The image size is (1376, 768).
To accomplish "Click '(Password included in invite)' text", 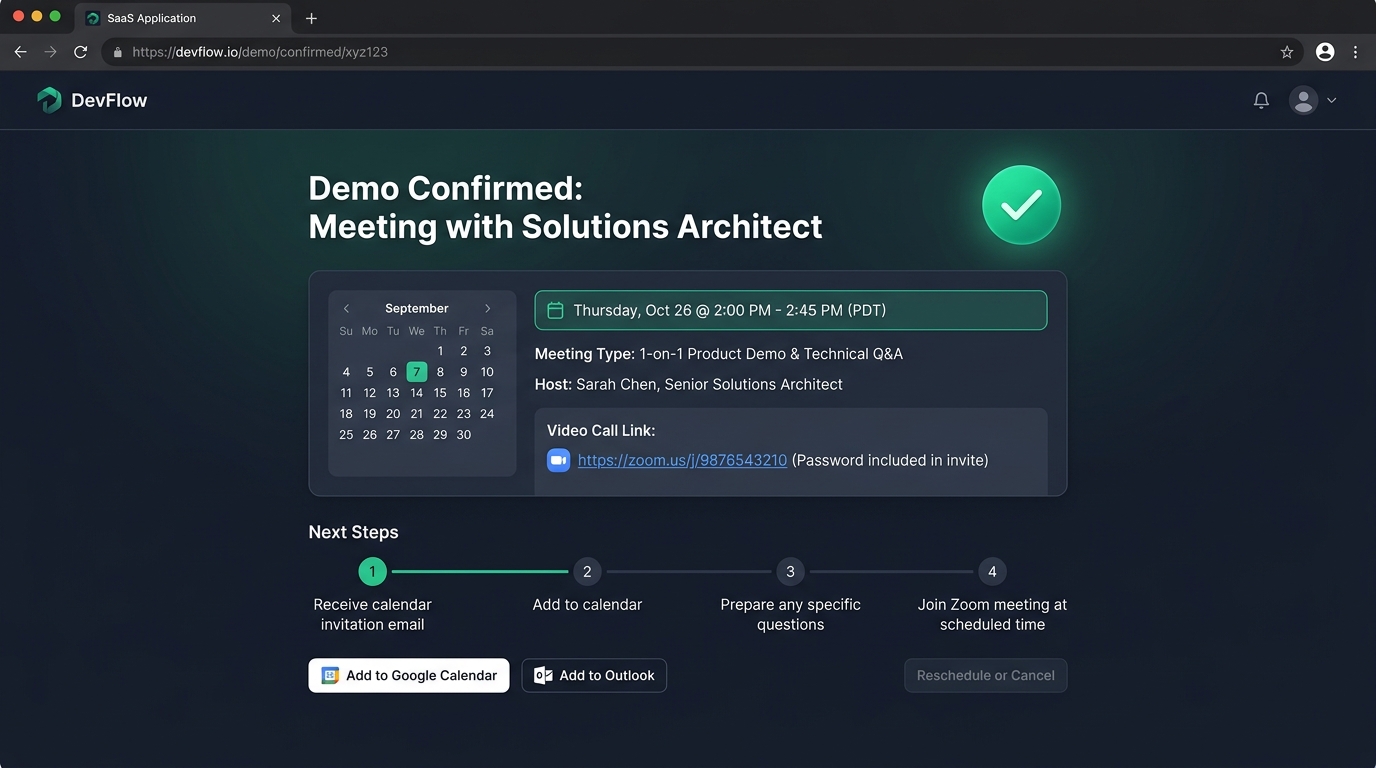I will point(890,460).
